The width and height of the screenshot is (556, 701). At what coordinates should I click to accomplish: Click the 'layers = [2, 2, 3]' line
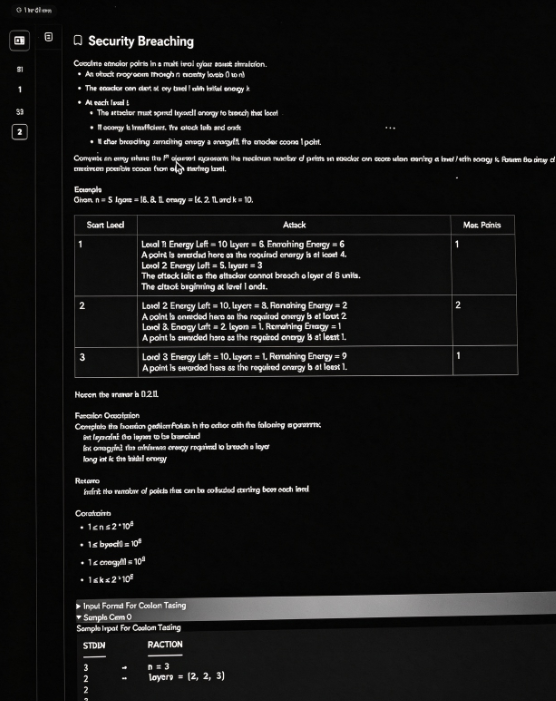[x=186, y=676]
